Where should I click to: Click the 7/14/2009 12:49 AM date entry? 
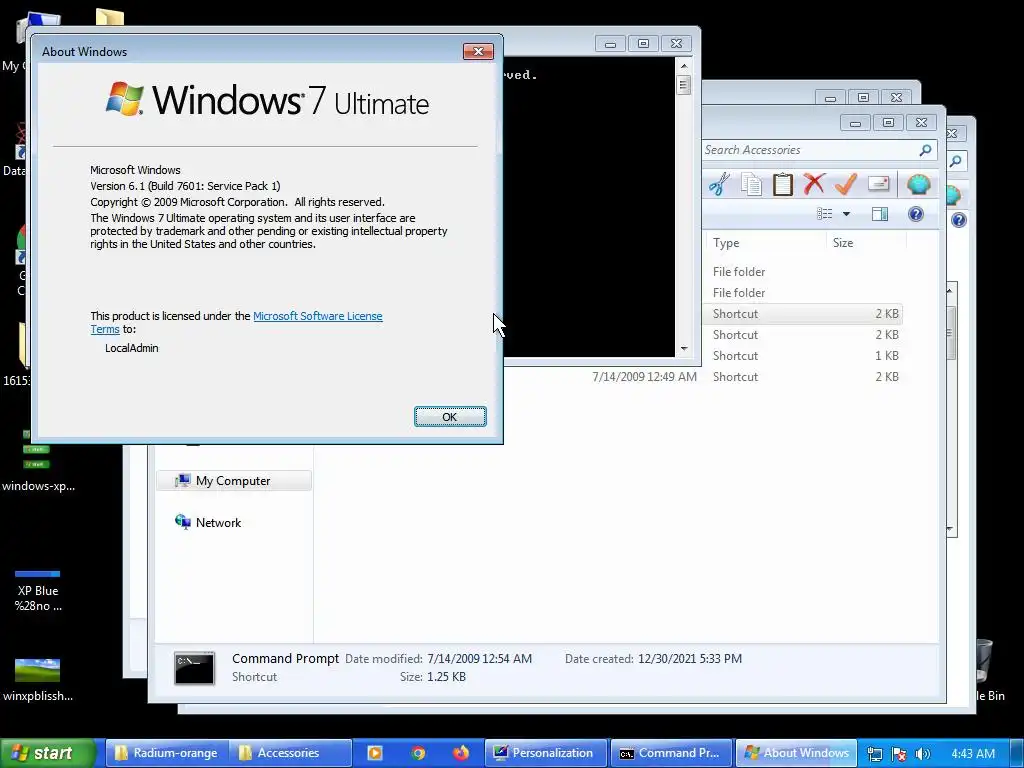tap(644, 377)
